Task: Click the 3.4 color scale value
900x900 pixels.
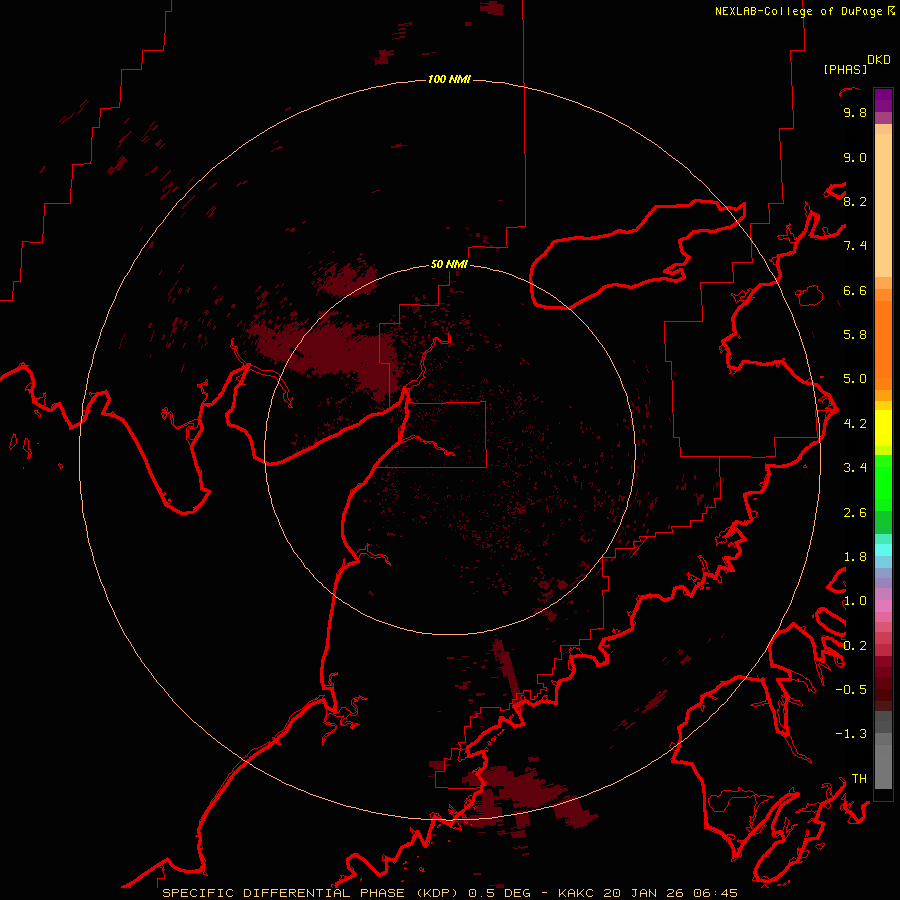Action: click(x=855, y=468)
